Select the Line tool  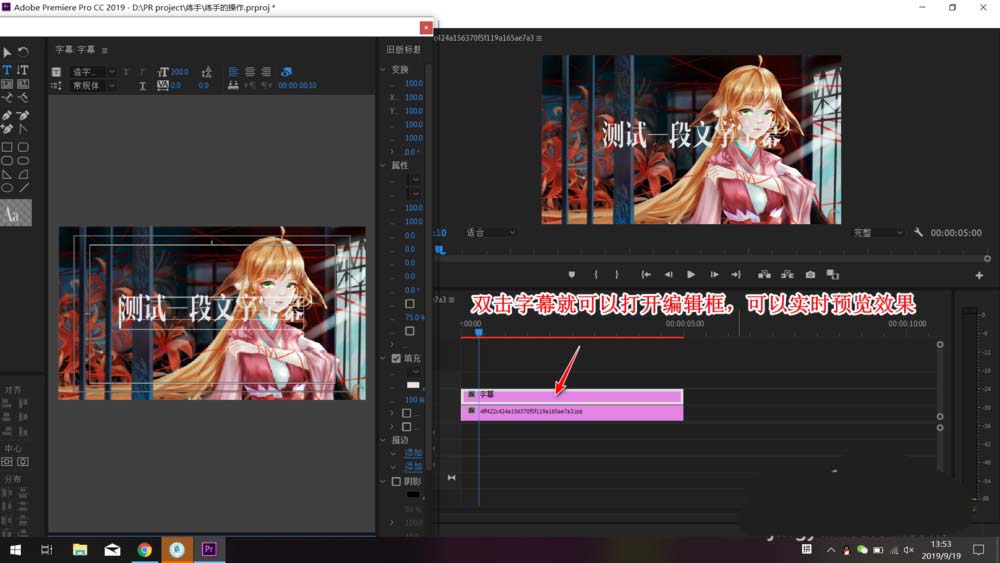(x=23, y=187)
